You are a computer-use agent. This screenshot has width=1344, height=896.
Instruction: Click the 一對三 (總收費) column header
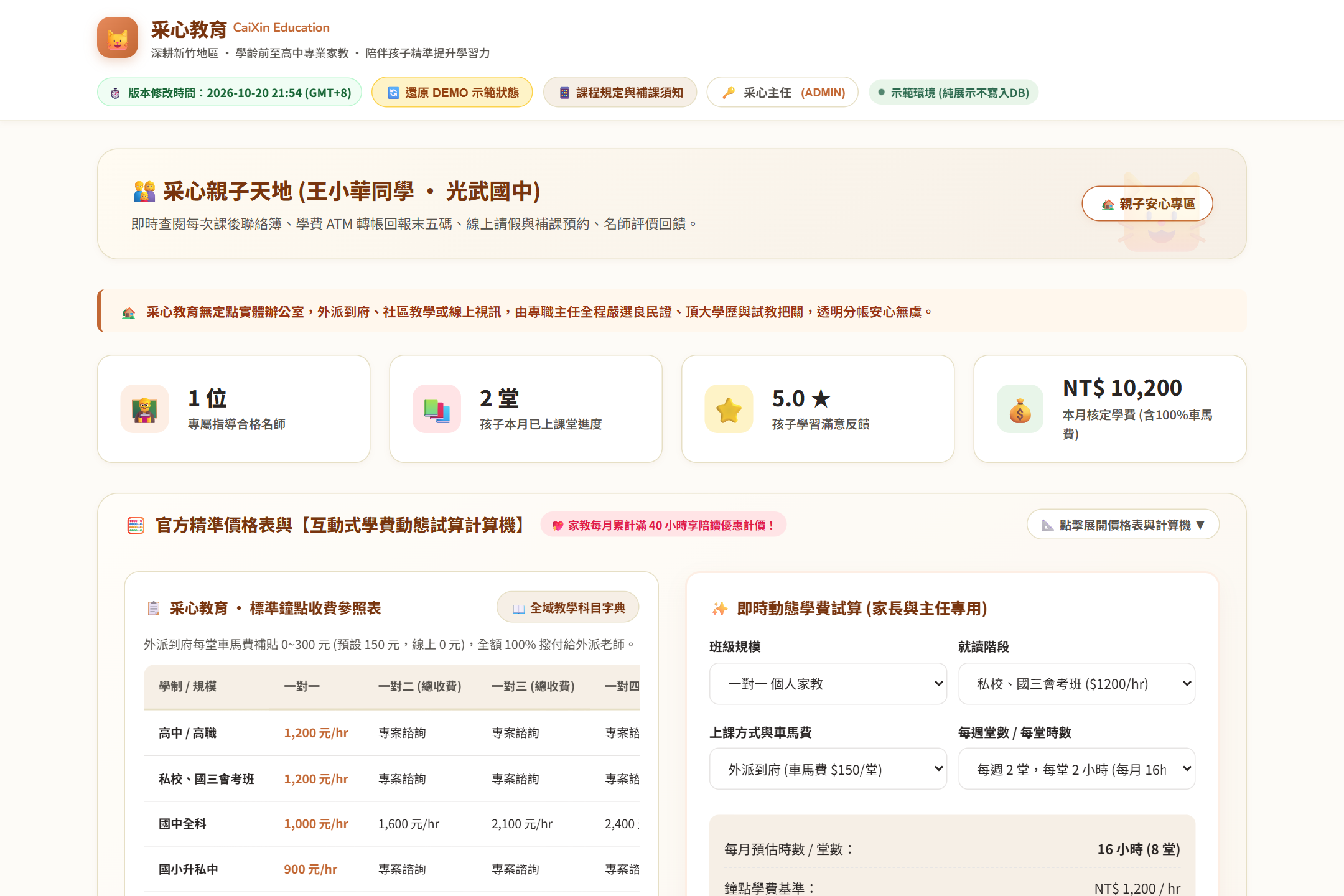[x=533, y=686]
